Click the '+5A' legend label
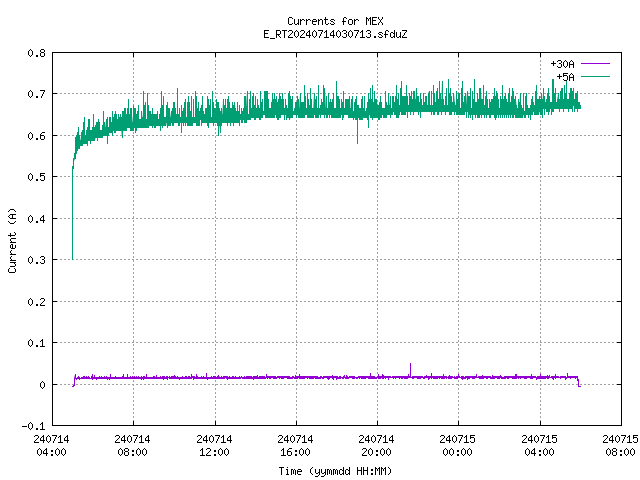 pos(565,77)
